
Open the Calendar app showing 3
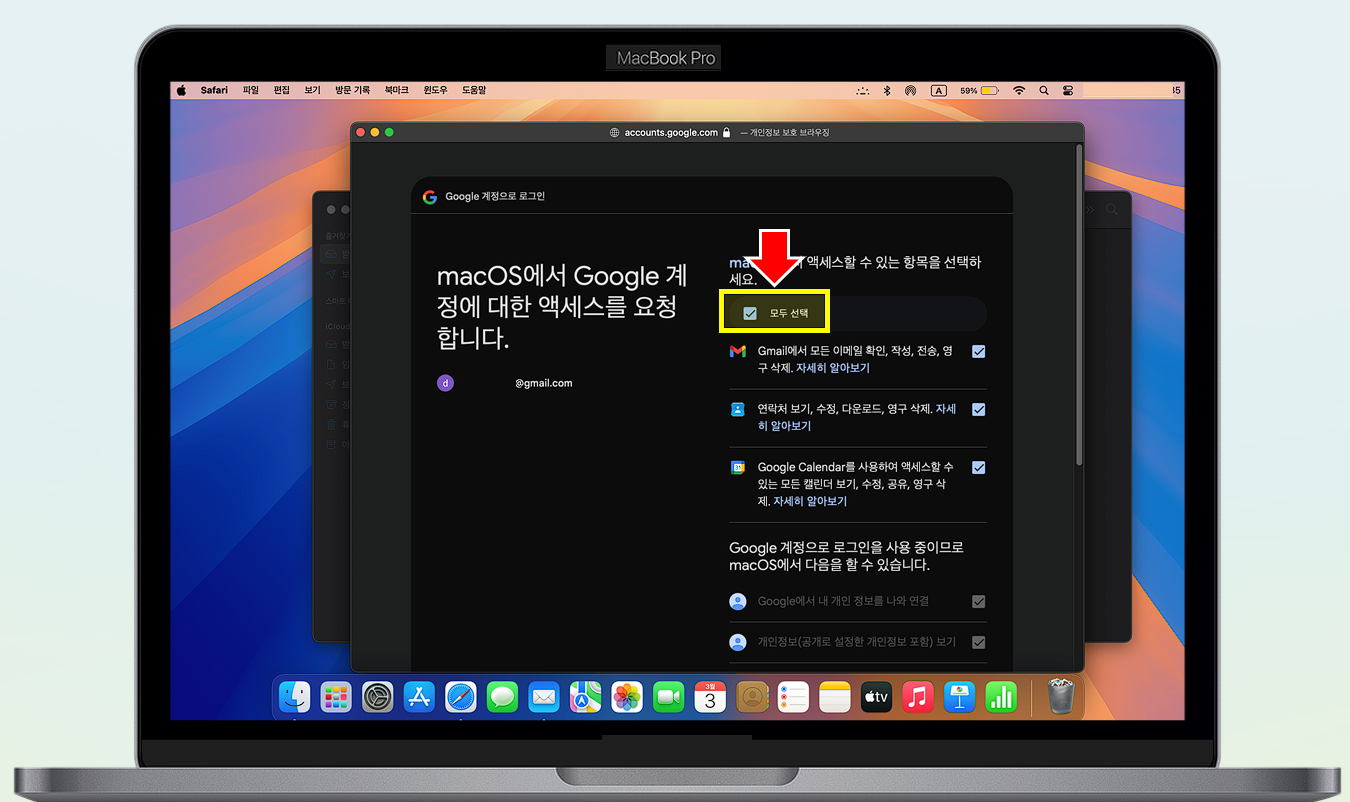pyautogui.click(x=710, y=697)
